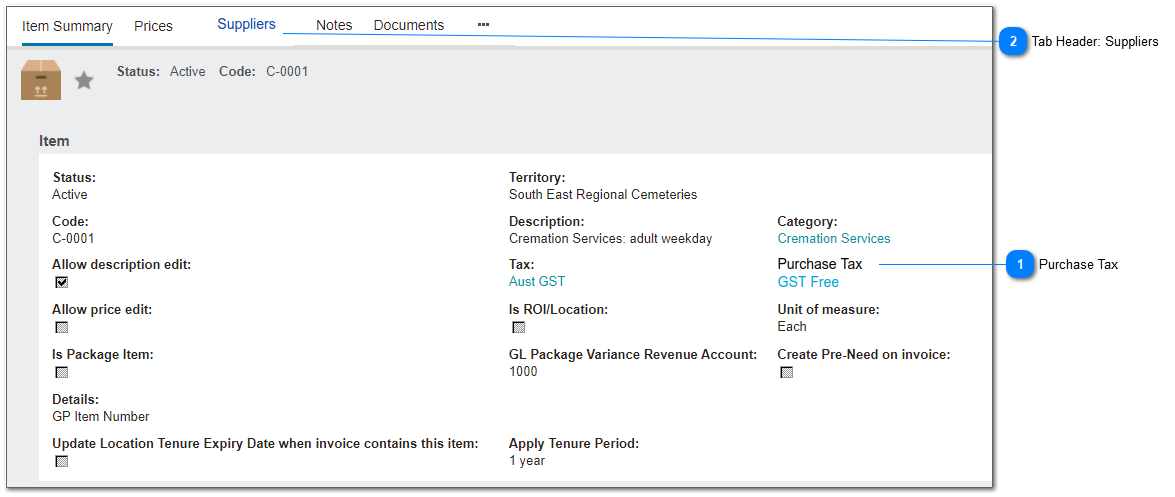Click the GL Package Variance Revenue Account label
Viewport: 1175px width, 497px height.
click(633, 355)
